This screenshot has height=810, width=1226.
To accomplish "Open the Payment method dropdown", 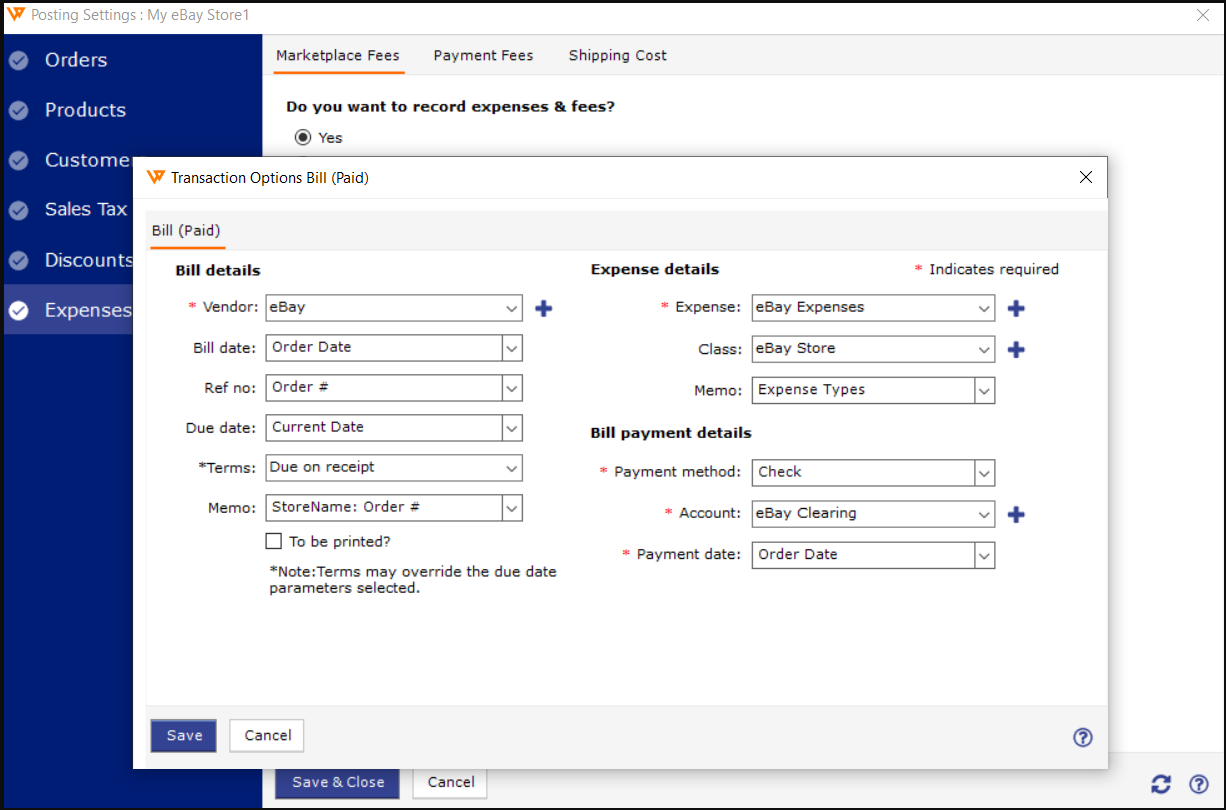I will 984,473.
